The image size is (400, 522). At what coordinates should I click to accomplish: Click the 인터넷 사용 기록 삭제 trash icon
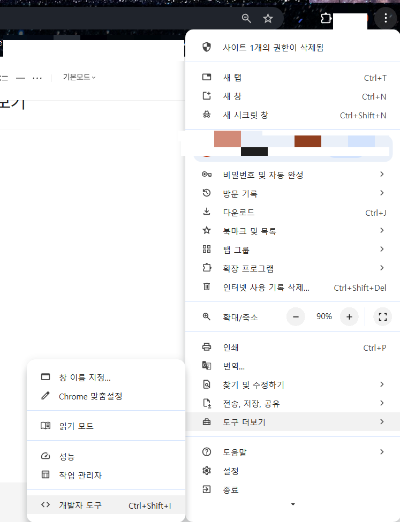pos(207,287)
